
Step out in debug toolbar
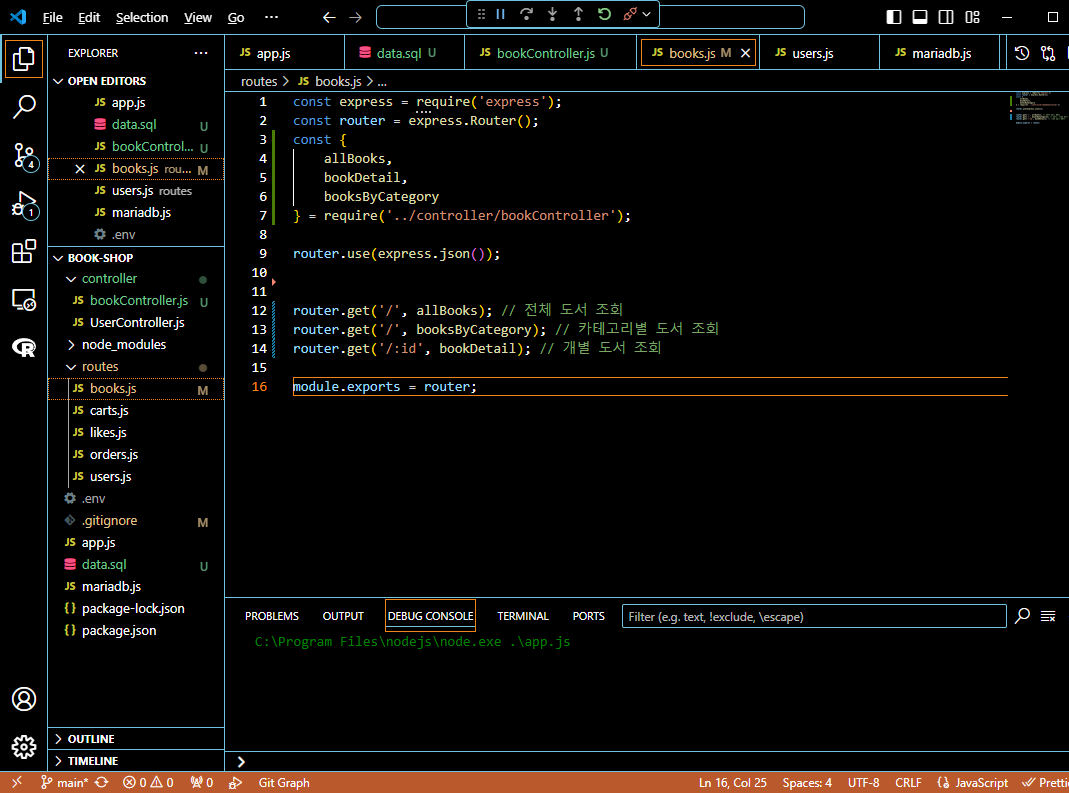pyautogui.click(x=578, y=14)
